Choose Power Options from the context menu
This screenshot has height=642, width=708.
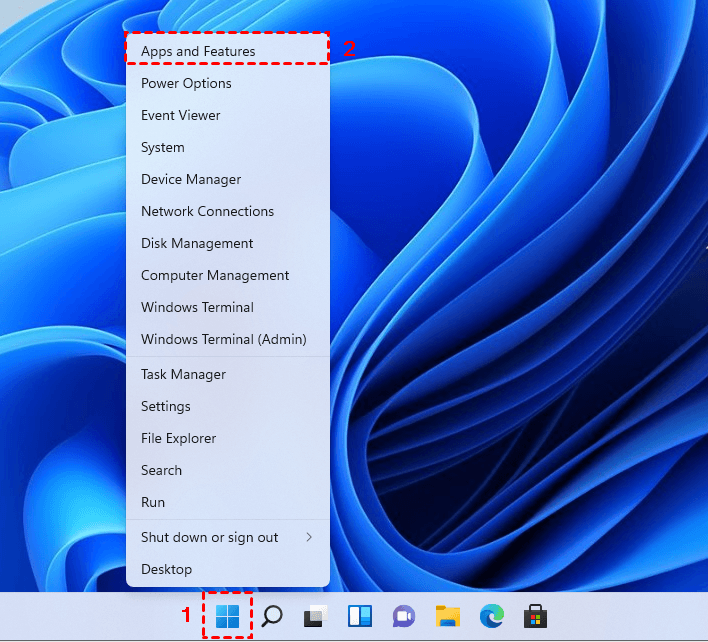point(186,83)
